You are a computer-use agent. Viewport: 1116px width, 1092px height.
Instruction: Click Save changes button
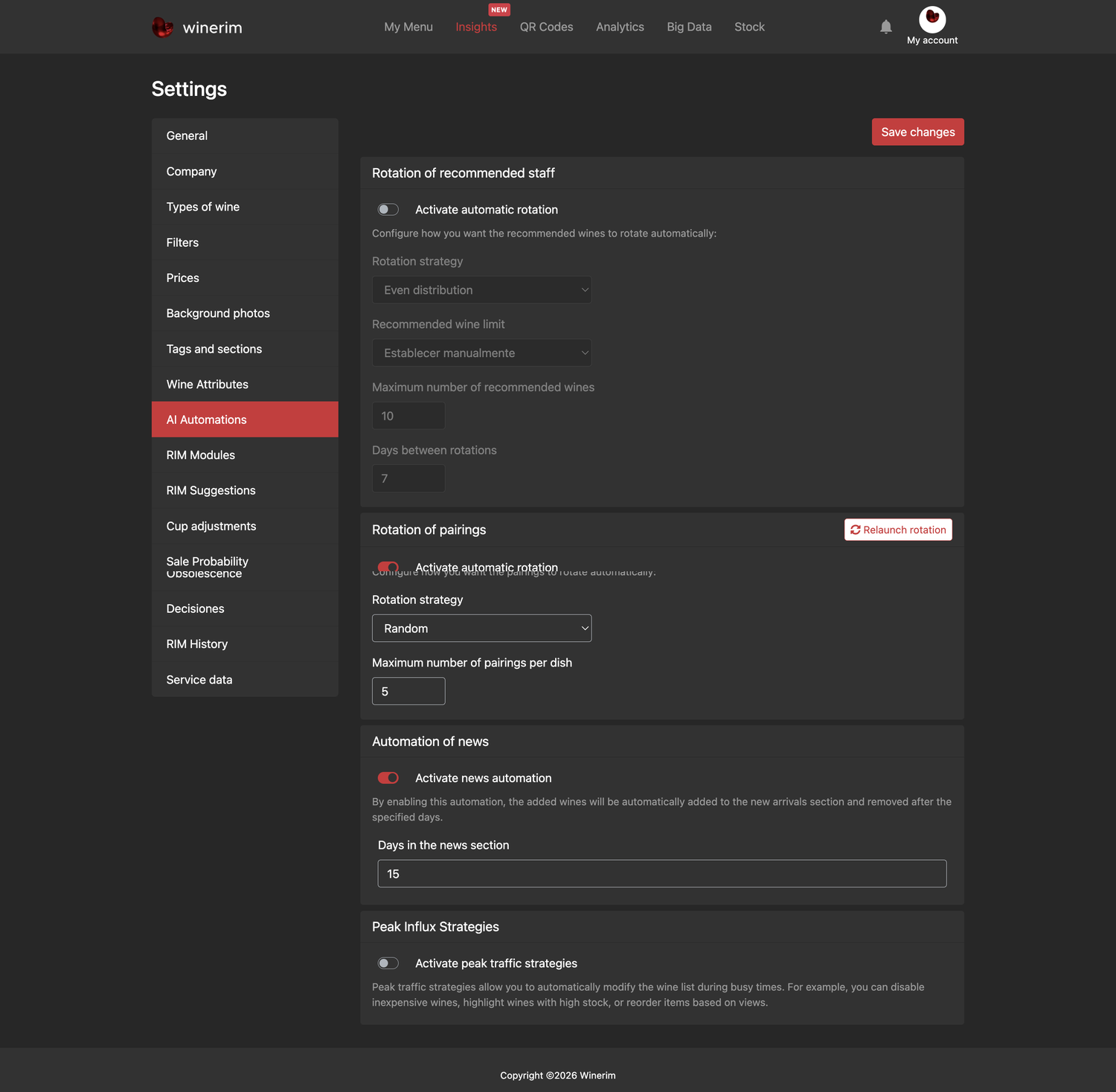(918, 132)
